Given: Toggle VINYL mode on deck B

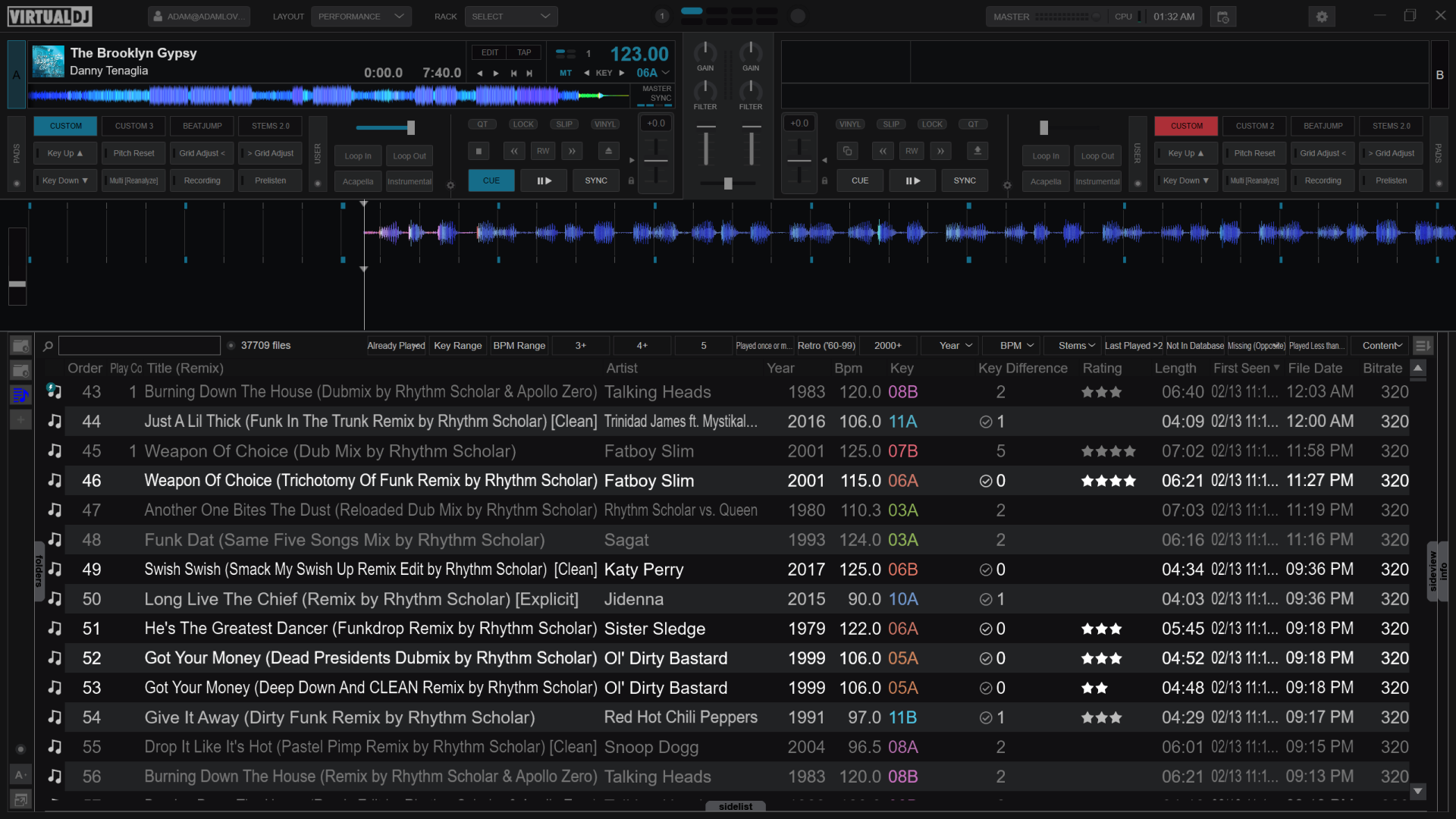Looking at the screenshot, I should pos(850,124).
